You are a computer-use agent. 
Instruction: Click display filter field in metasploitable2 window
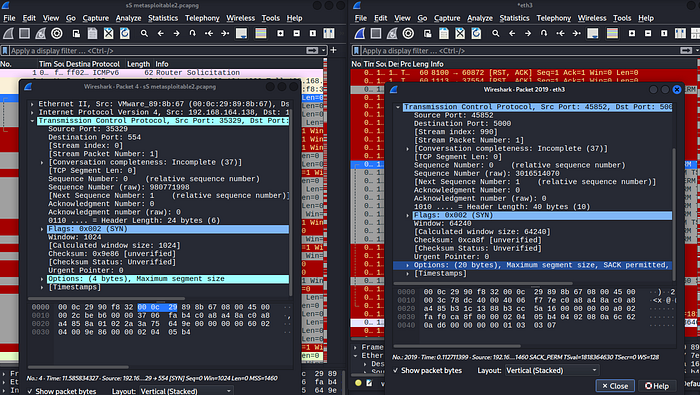pos(158,50)
